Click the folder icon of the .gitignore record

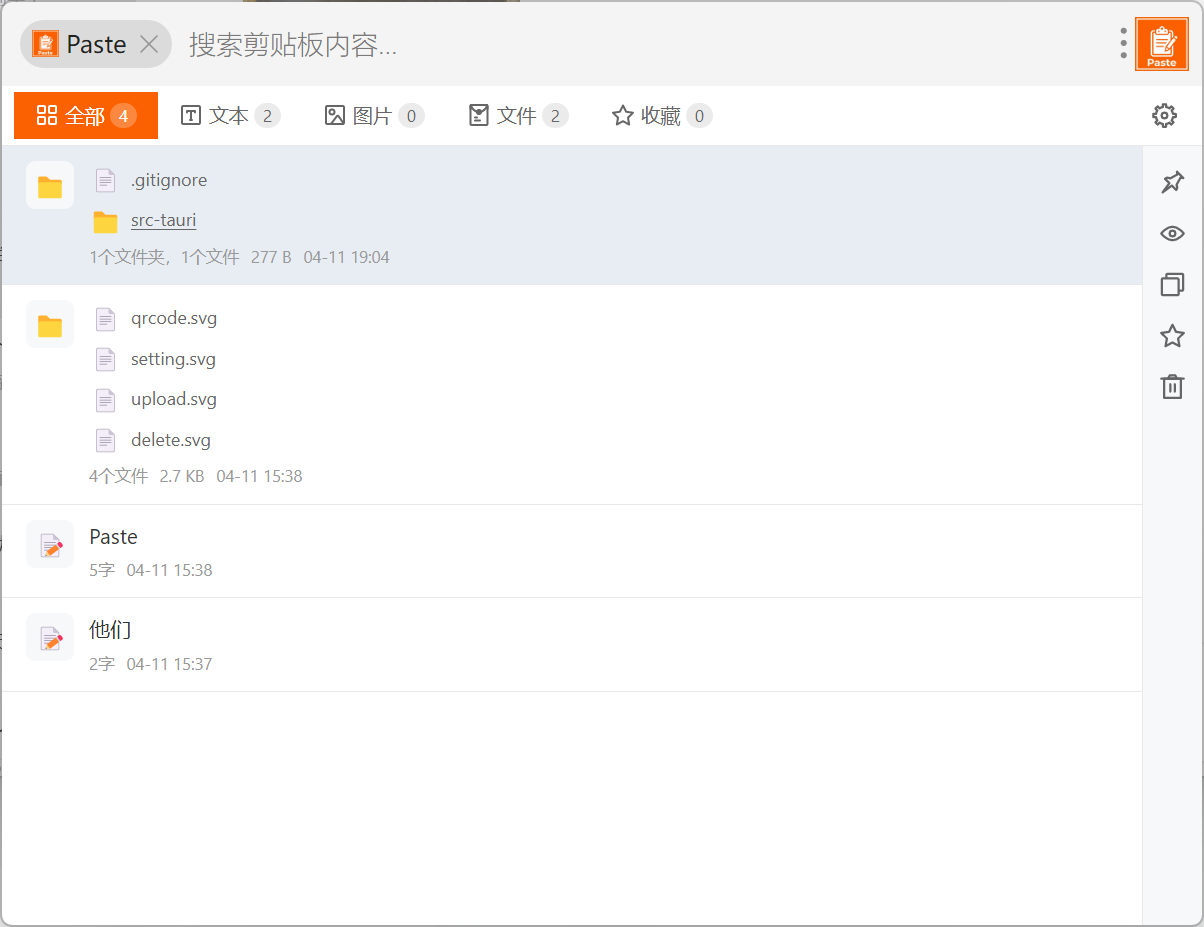[x=50, y=185]
